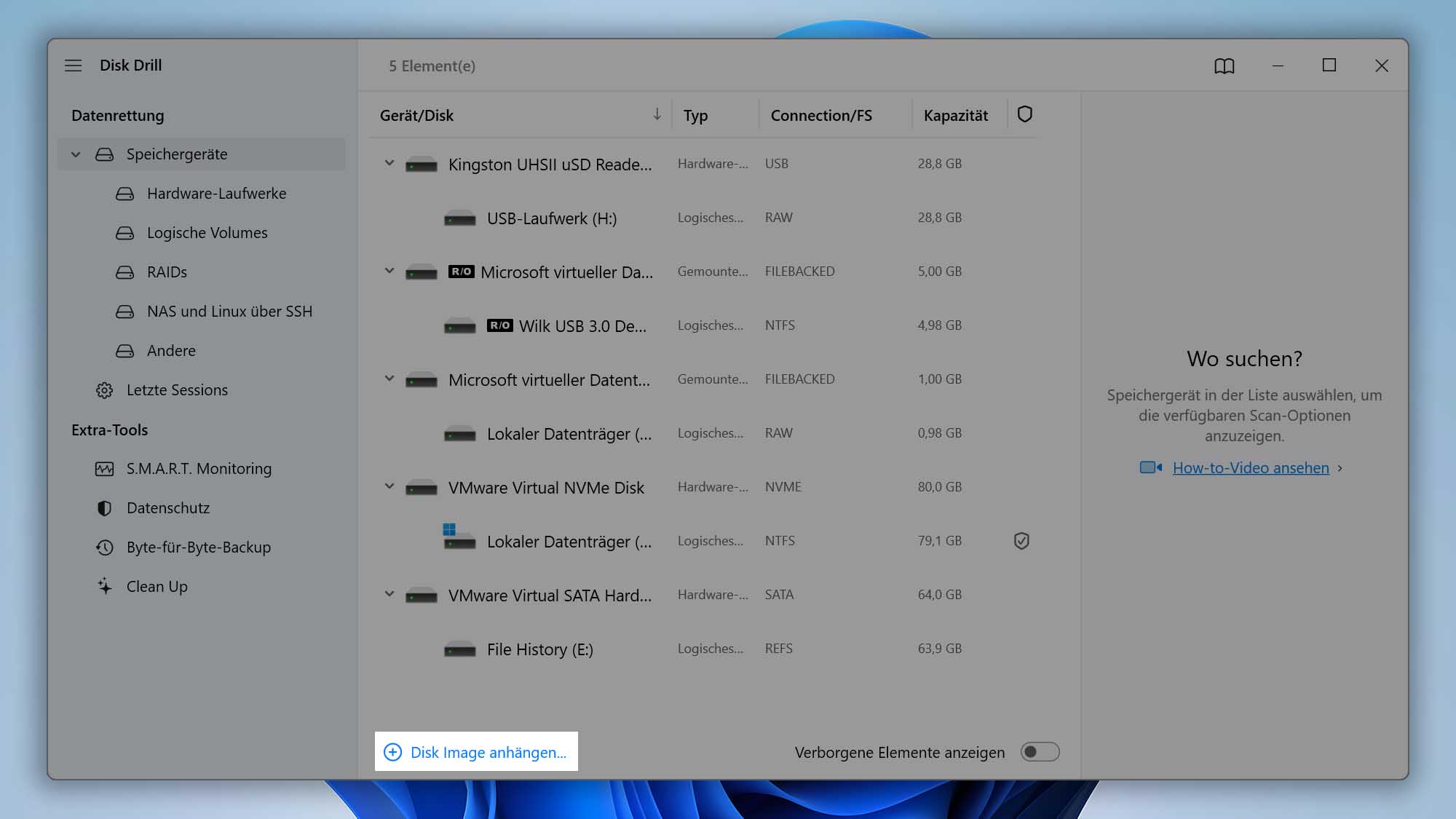Screen dimensions: 1456x819
Task: Open the hamburger menu next to Disk Drill
Action: click(x=73, y=66)
